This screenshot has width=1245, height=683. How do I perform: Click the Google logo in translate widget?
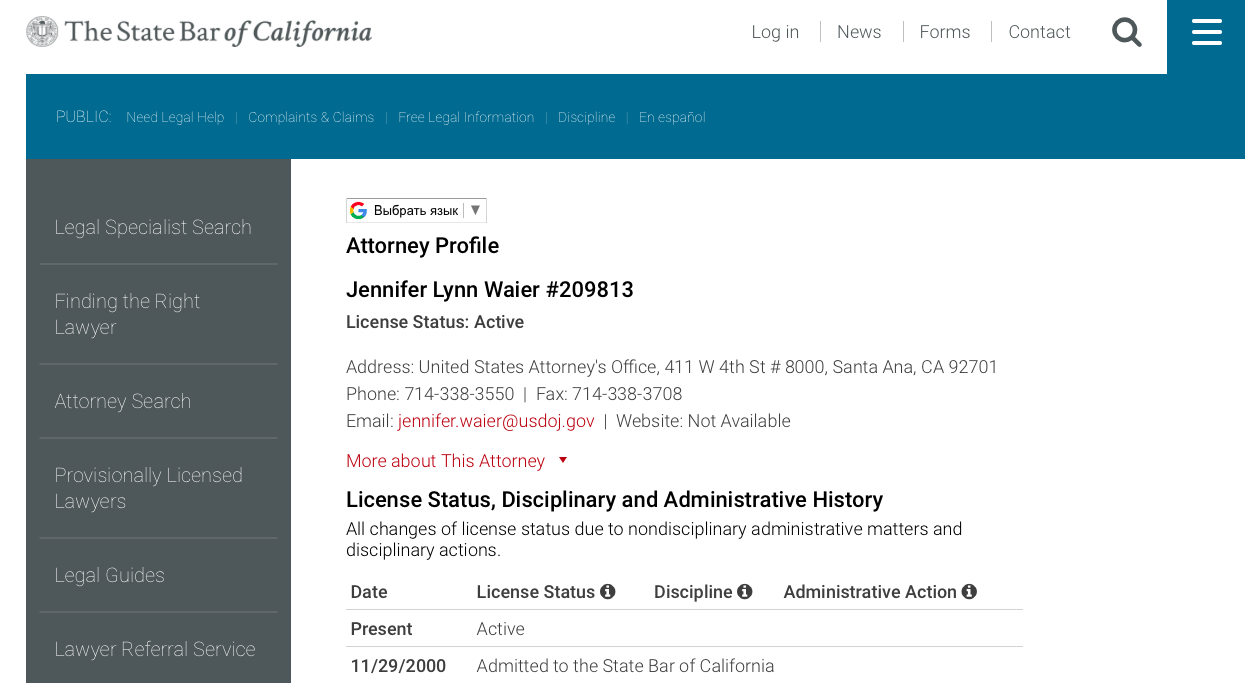[x=359, y=210]
